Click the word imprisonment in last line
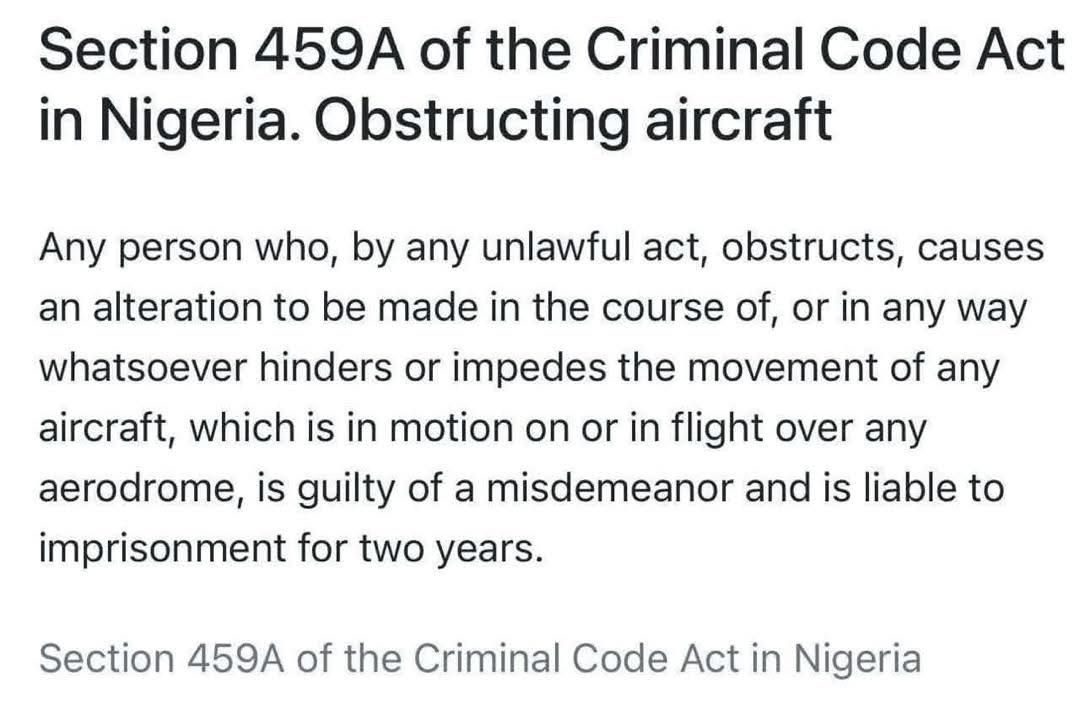The width and height of the screenshot is (1080, 714). [162, 549]
